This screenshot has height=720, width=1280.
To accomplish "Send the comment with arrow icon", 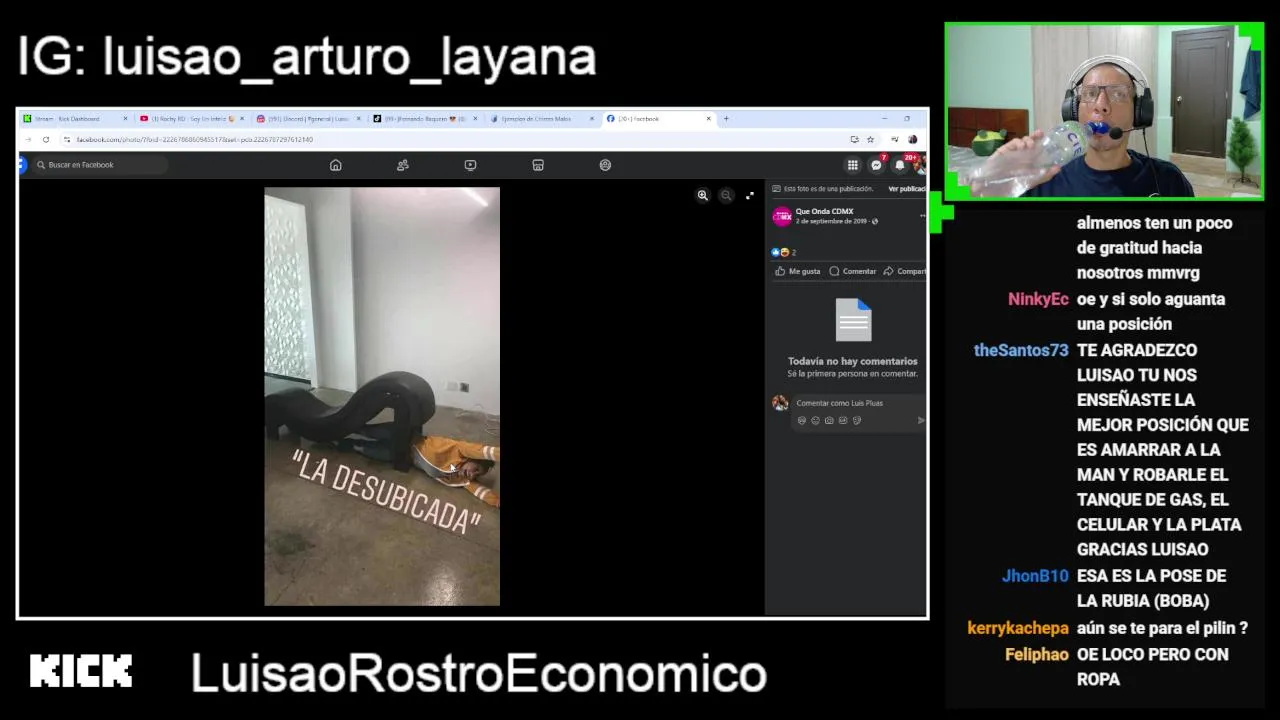I will [x=920, y=421].
